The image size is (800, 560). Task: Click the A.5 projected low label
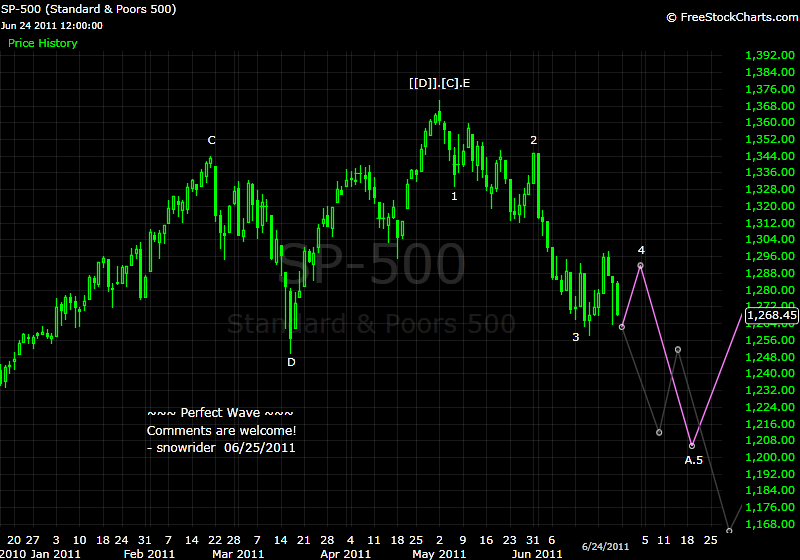tap(693, 460)
